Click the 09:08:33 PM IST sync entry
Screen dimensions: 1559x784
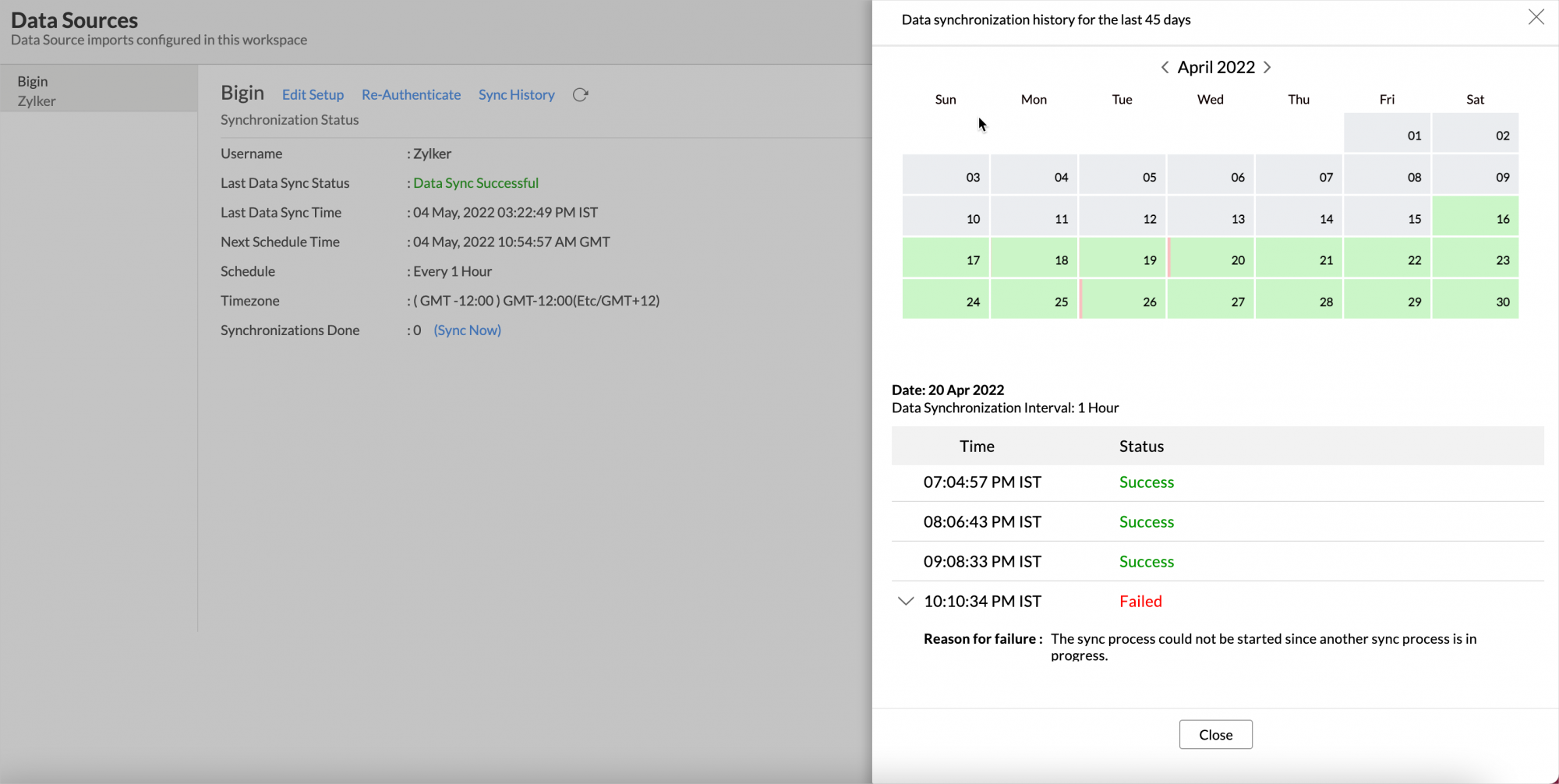(1218, 561)
